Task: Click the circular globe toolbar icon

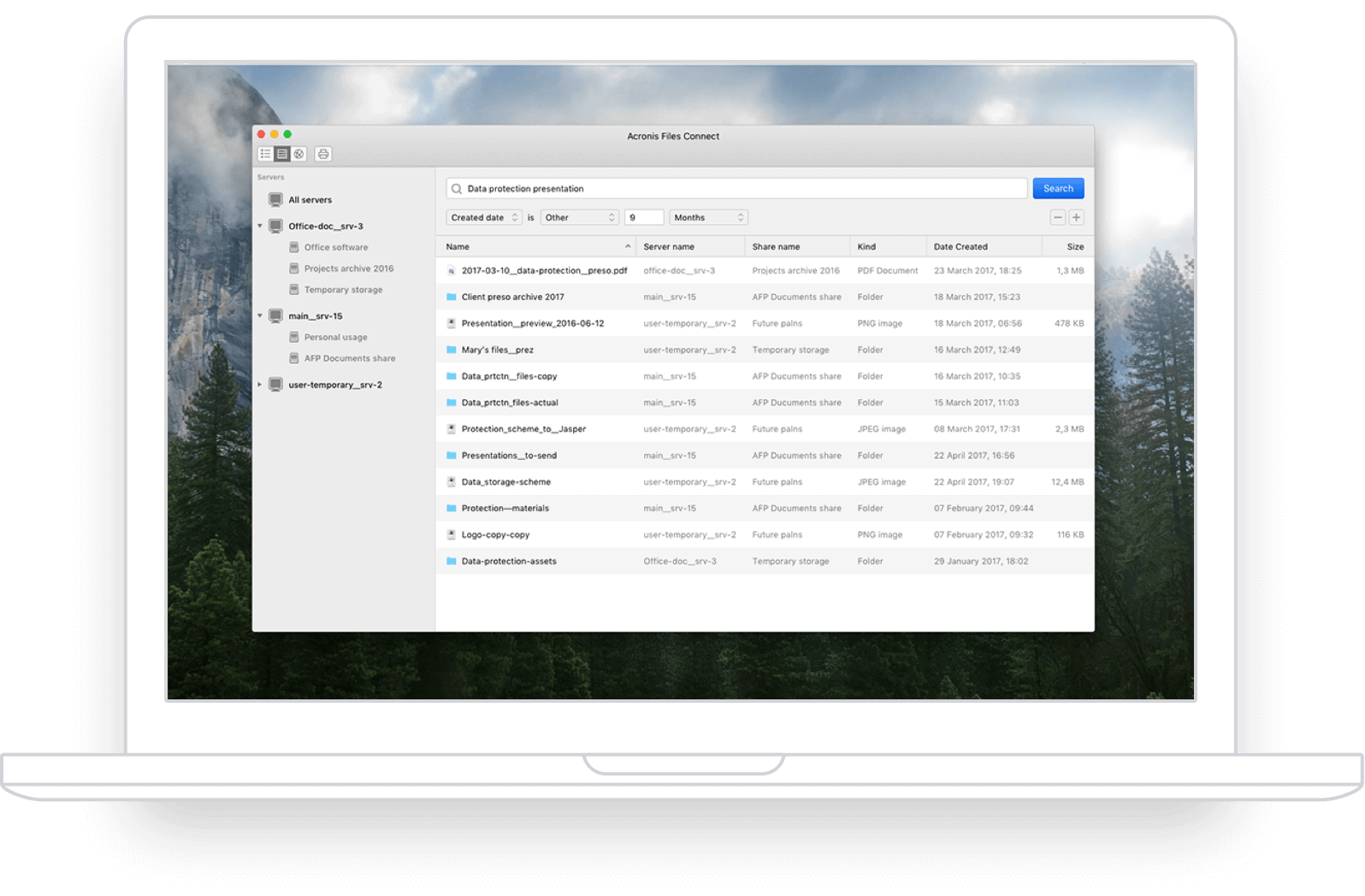Action: click(x=298, y=154)
